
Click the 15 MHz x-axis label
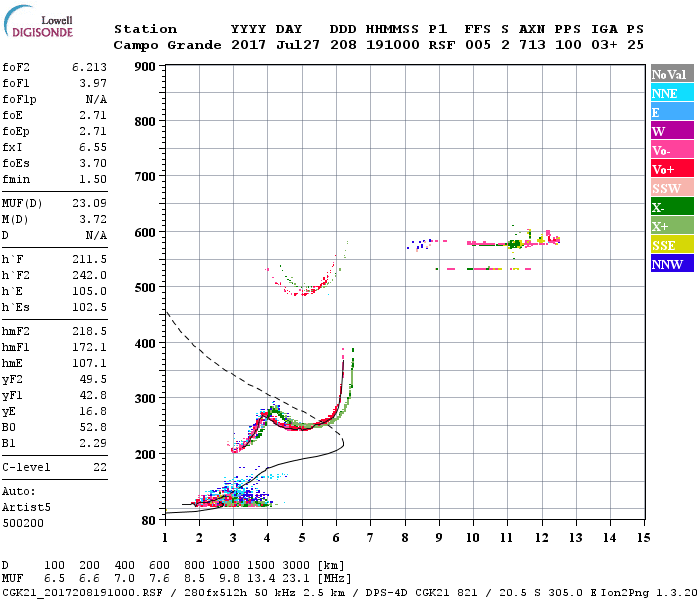click(x=643, y=538)
